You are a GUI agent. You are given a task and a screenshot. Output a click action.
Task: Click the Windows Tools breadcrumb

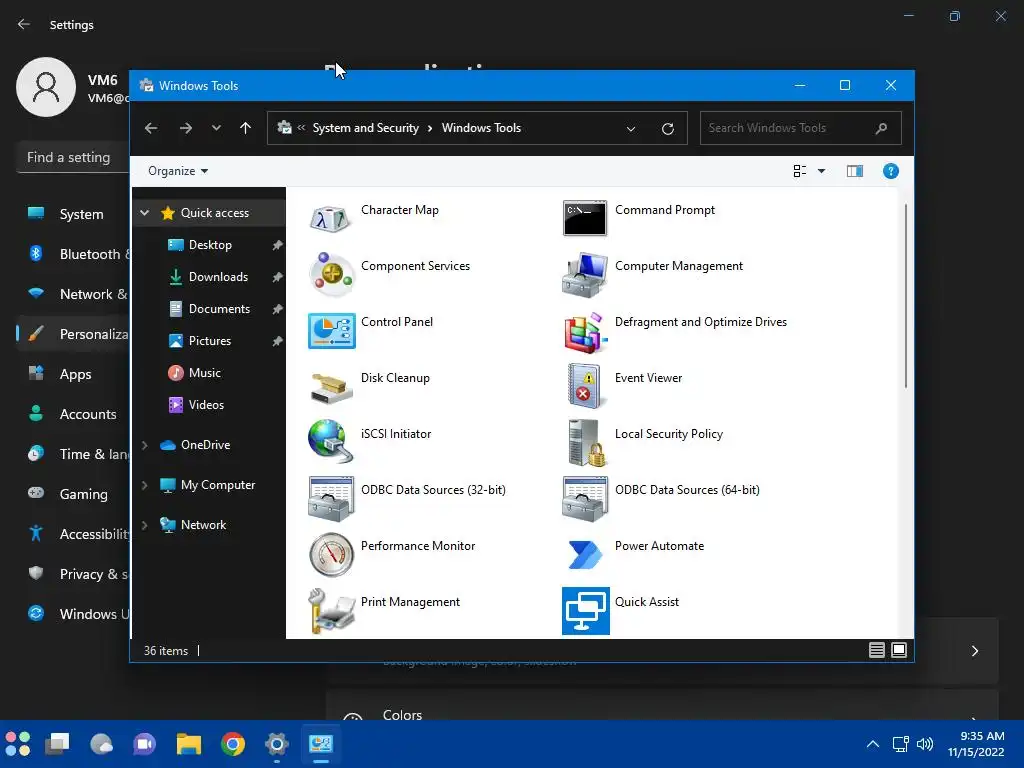pyautogui.click(x=481, y=128)
